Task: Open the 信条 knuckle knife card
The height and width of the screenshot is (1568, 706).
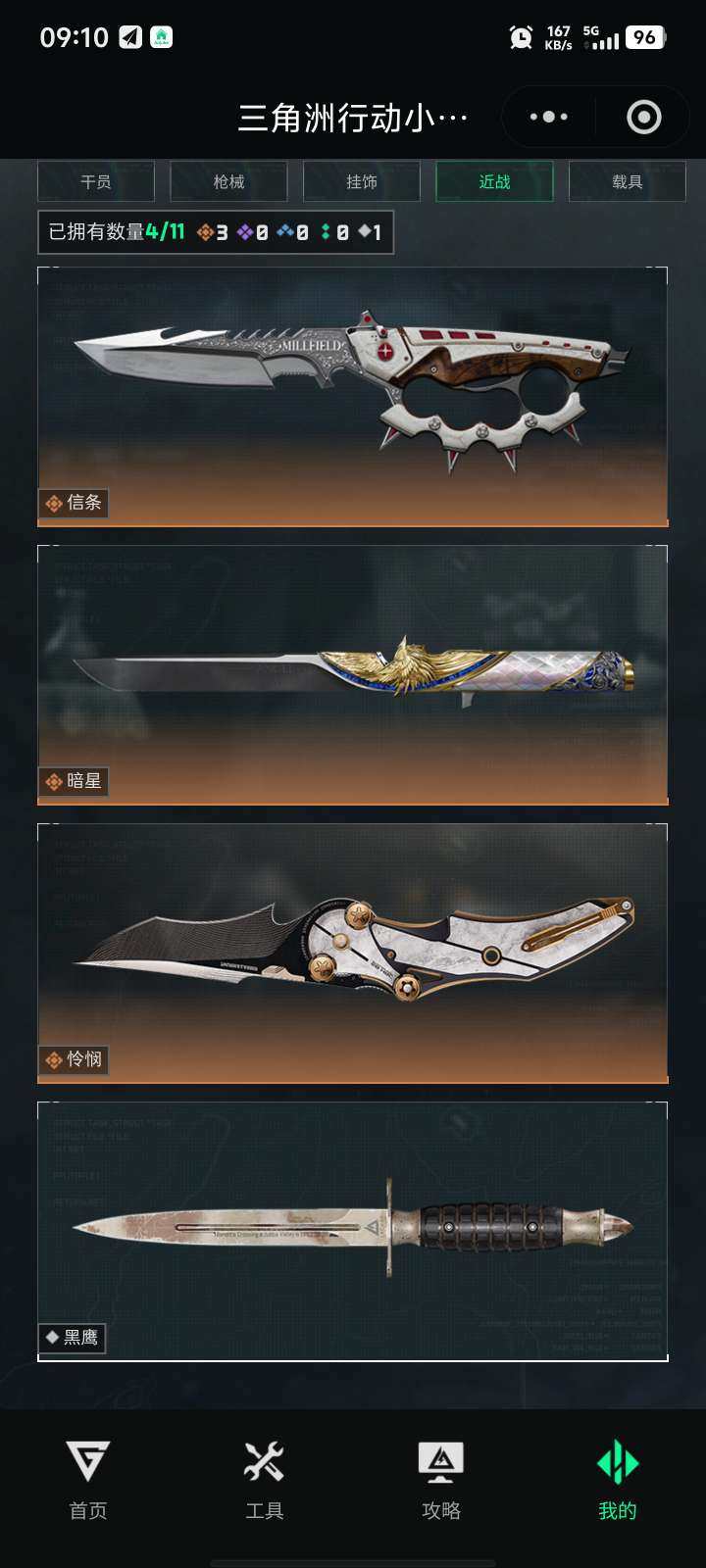Action: [x=353, y=397]
